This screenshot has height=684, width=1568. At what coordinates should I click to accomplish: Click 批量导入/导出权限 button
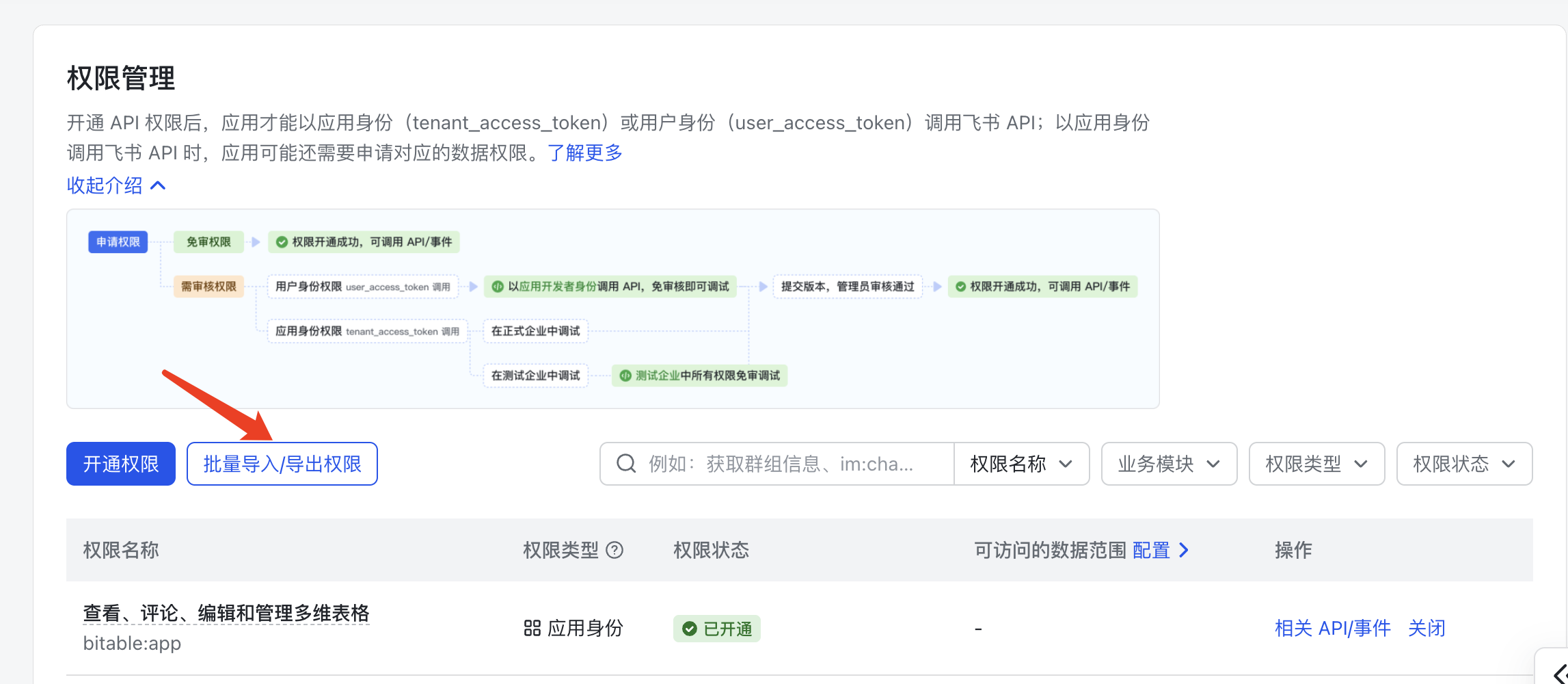[x=282, y=464]
